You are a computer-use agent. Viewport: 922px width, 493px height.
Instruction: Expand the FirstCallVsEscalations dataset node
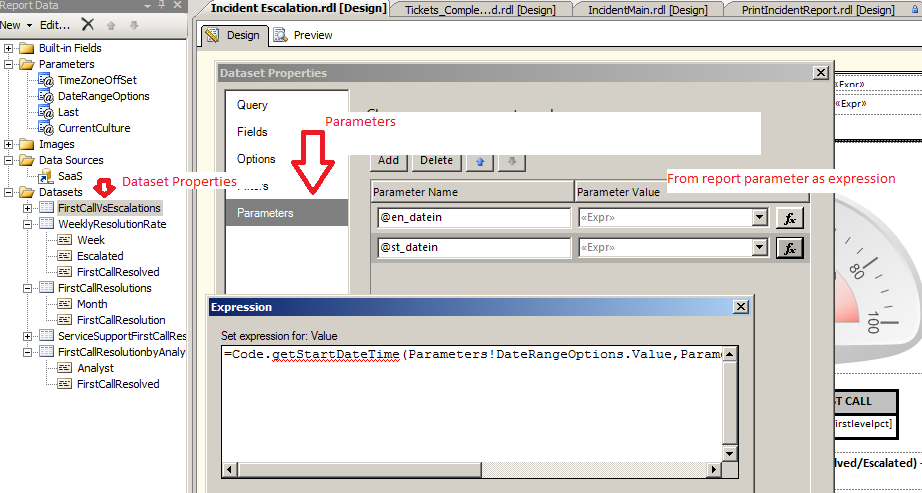(x=27, y=208)
